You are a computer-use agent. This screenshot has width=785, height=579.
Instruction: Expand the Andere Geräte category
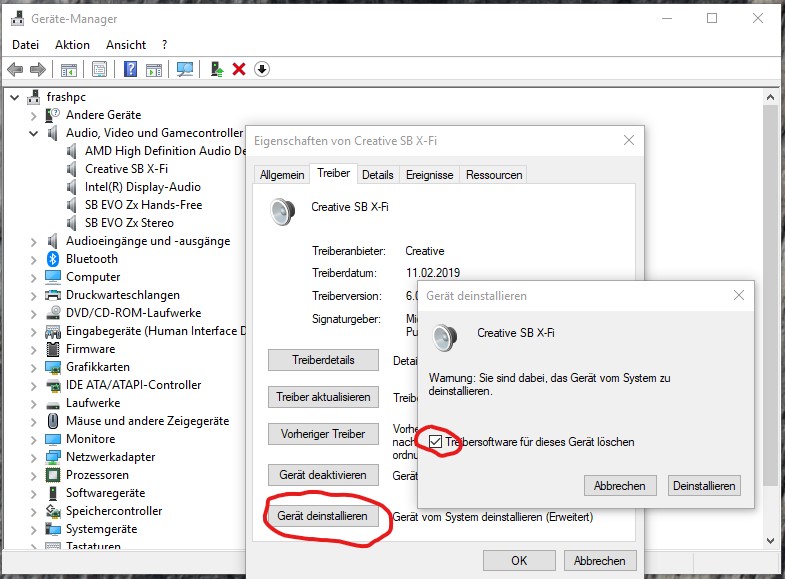click(34, 116)
